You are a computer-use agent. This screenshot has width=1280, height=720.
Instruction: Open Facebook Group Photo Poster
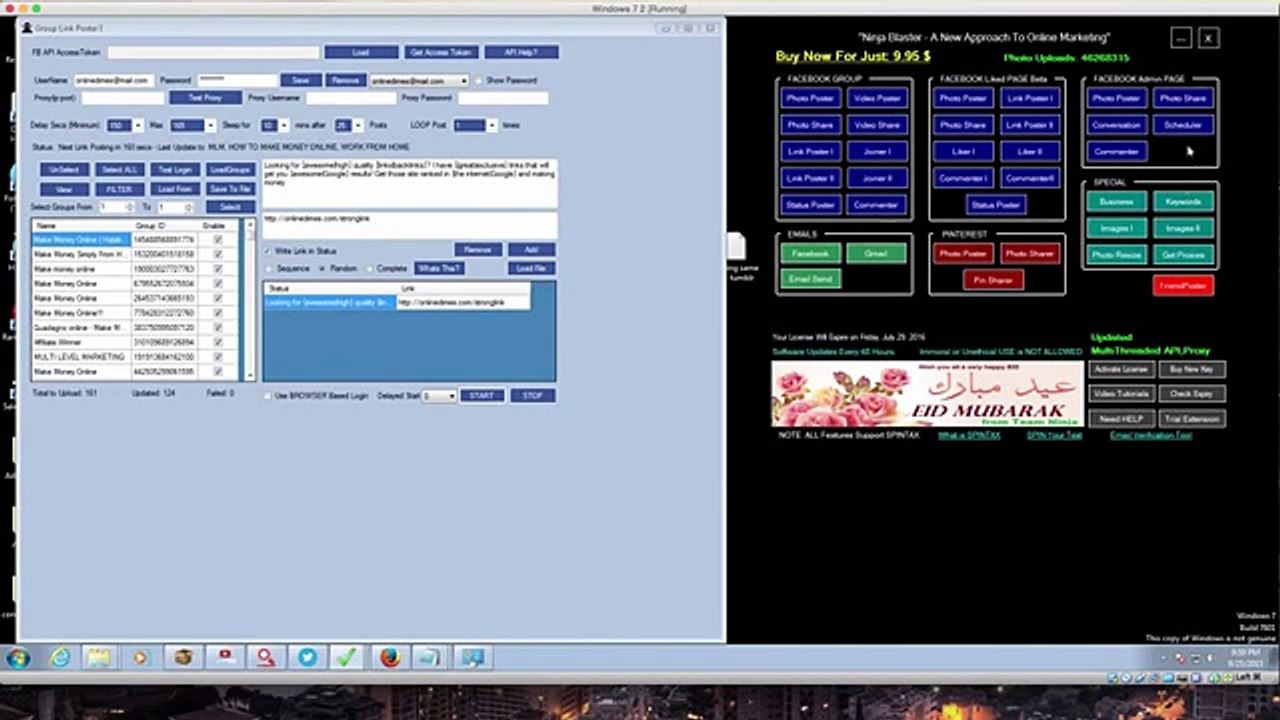coord(810,98)
